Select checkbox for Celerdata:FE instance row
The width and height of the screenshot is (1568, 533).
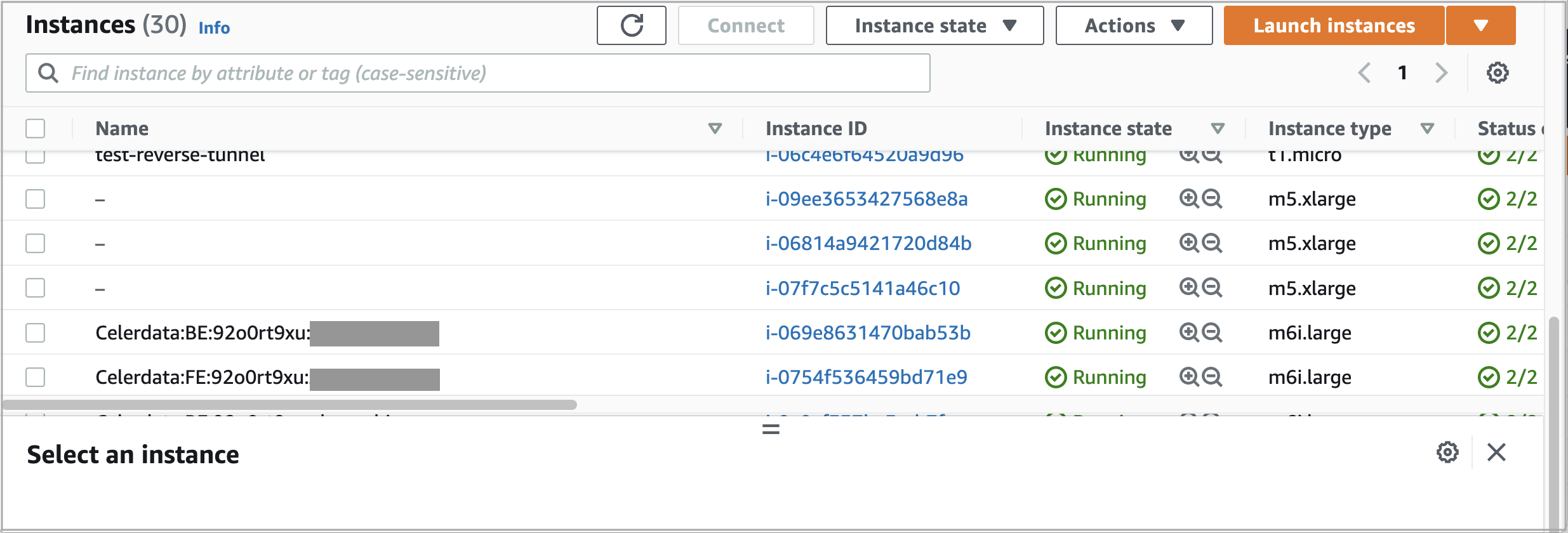pyautogui.click(x=36, y=377)
